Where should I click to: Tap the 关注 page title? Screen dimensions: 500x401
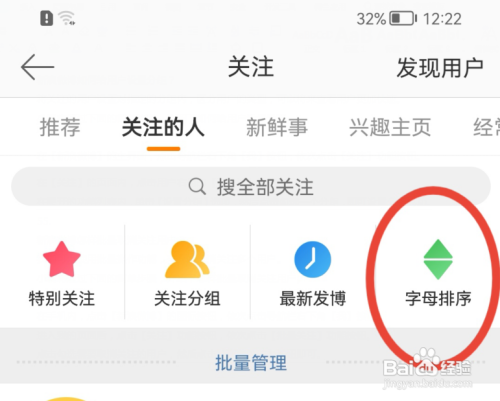251,67
